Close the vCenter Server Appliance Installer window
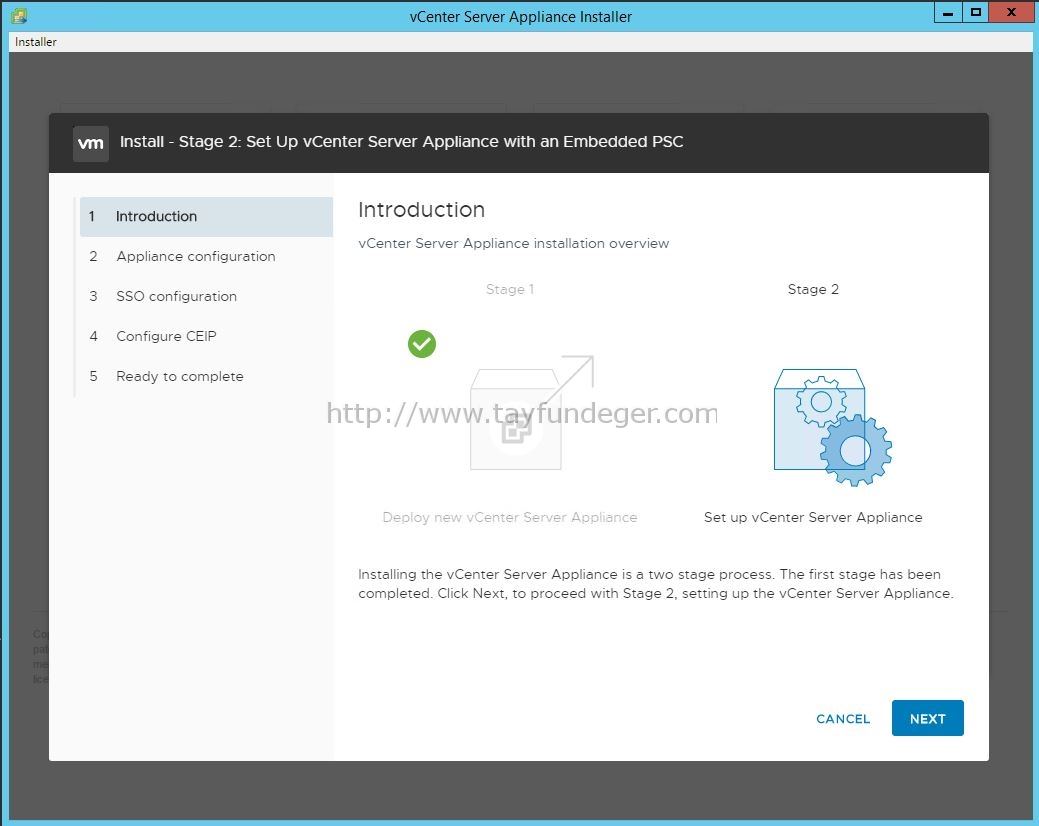 [1011, 13]
